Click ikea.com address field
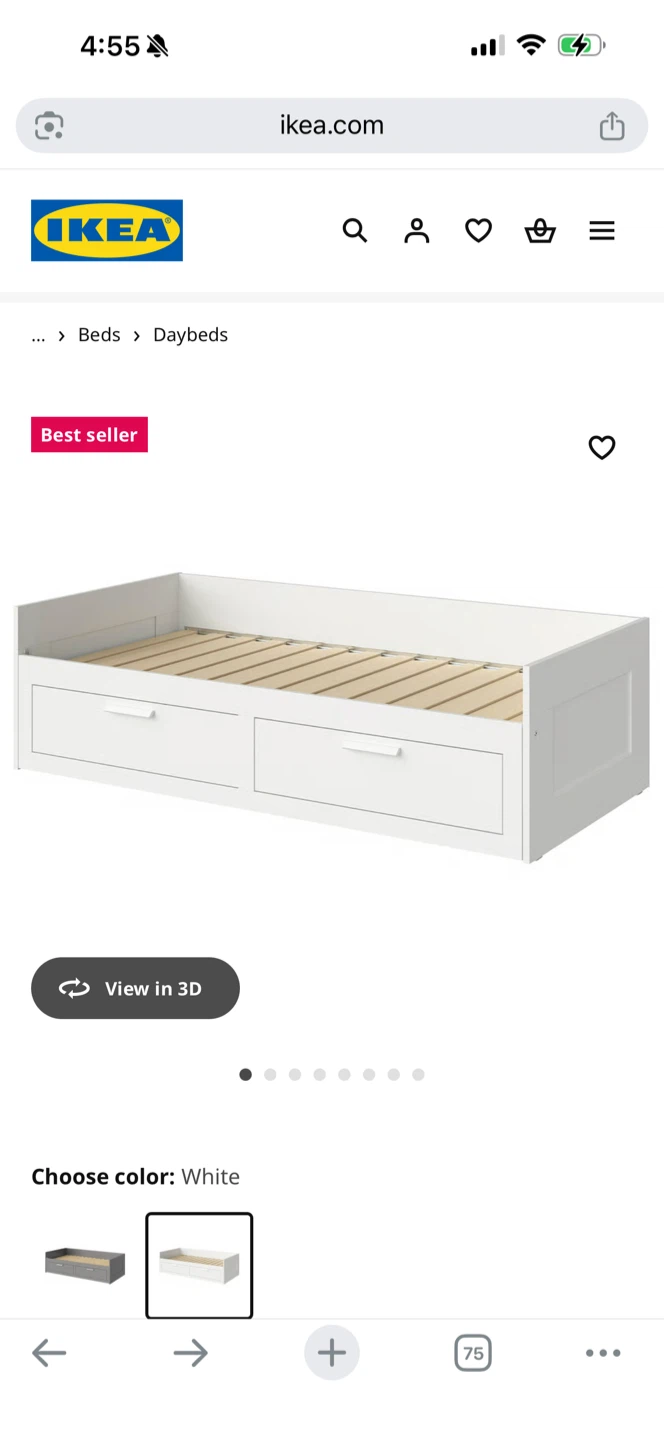 pyautogui.click(x=332, y=125)
